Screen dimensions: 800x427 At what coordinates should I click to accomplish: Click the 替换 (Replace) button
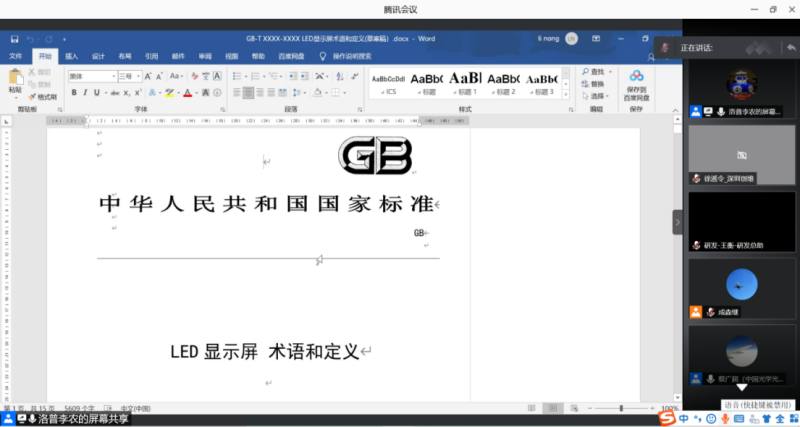[592, 84]
